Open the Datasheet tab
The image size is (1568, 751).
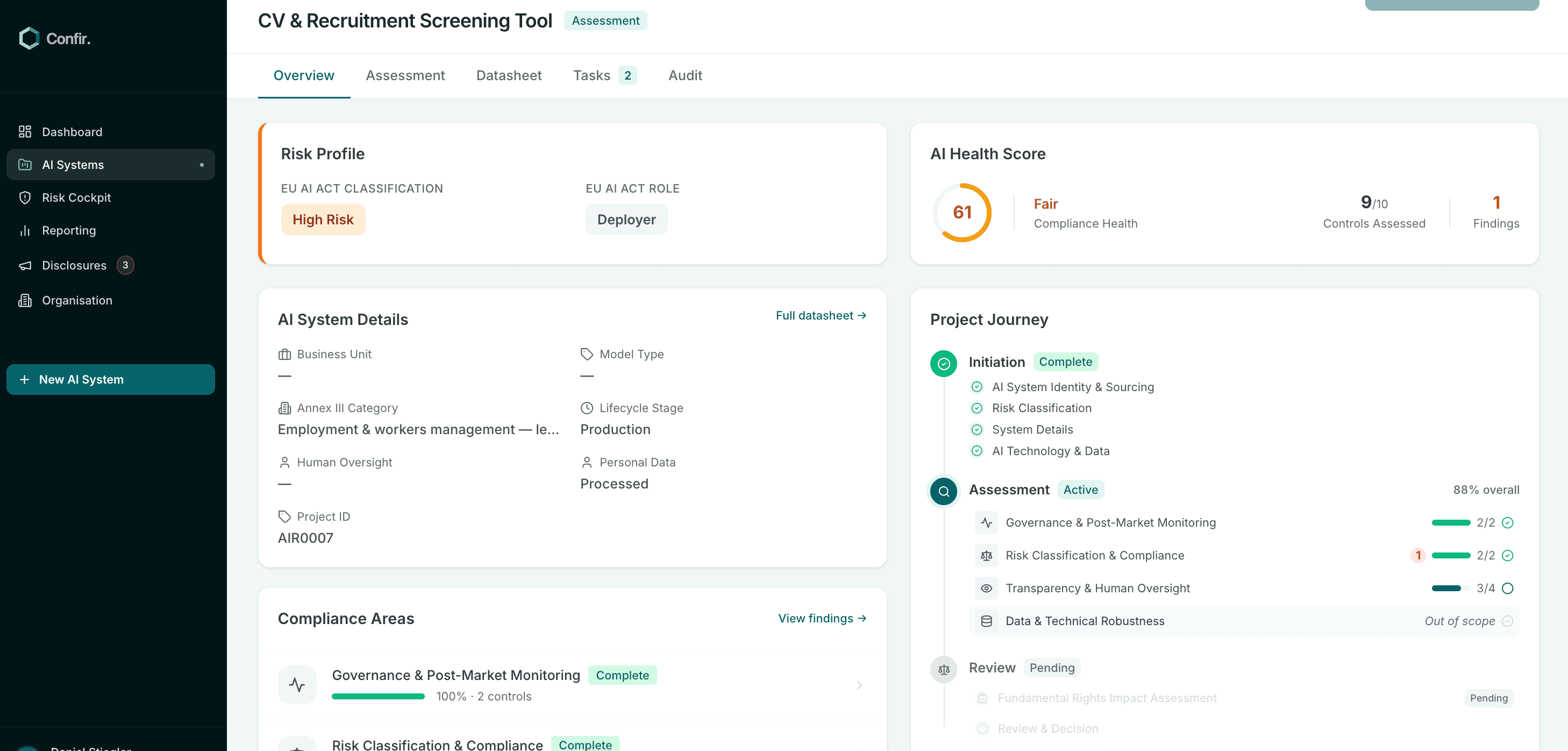click(509, 75)
